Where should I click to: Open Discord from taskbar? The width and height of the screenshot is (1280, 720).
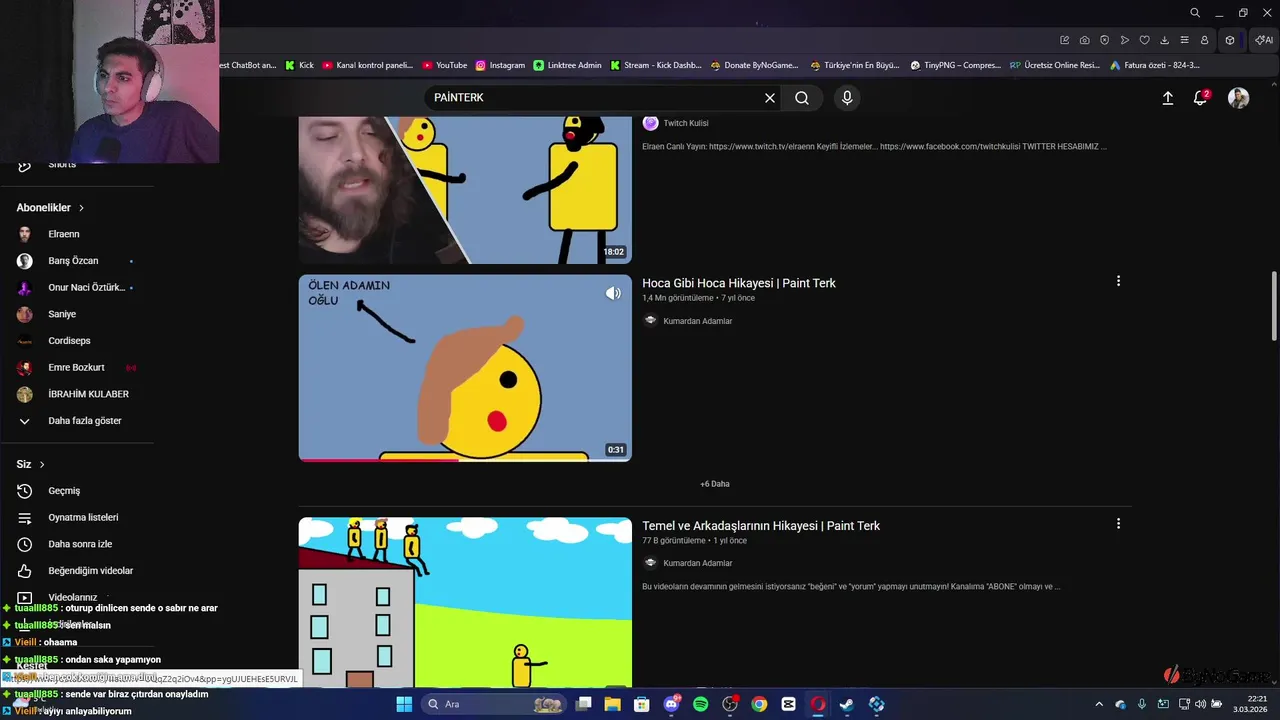pyautogui.click(x=672, y=704)
